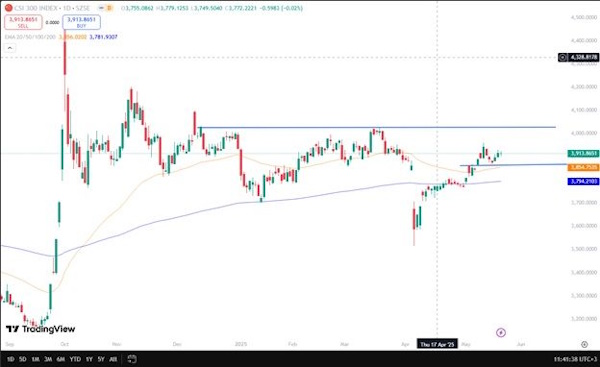
Task: Click the 11:41:38 UTC+3 timezone clock
Action: pos(575,359)
